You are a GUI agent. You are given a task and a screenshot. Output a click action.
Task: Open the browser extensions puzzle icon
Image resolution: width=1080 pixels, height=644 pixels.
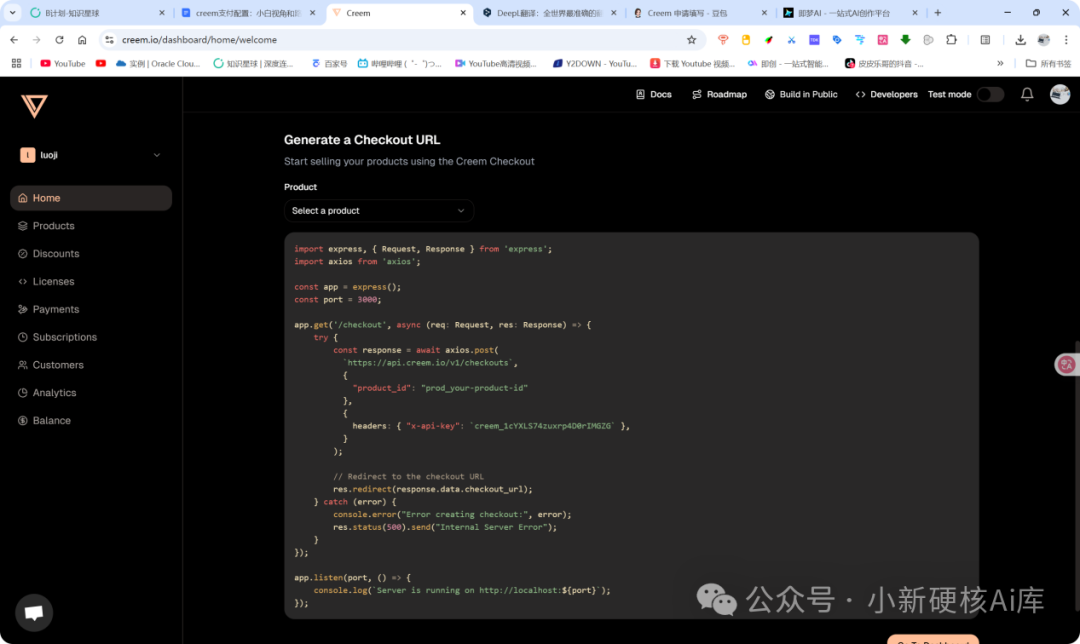[x=951, y=40]
